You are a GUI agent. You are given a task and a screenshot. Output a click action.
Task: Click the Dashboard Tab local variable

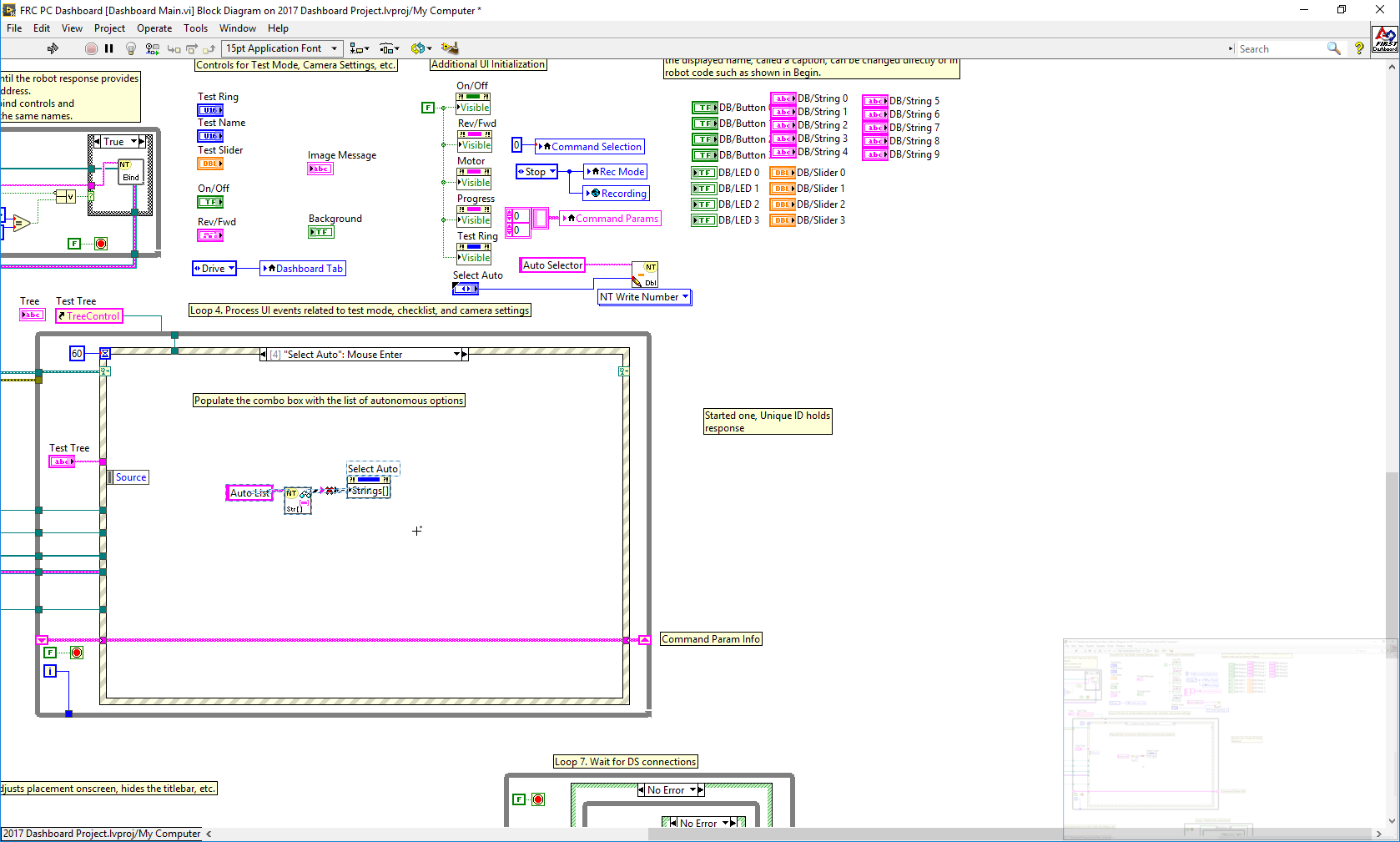tap(303, 269)
